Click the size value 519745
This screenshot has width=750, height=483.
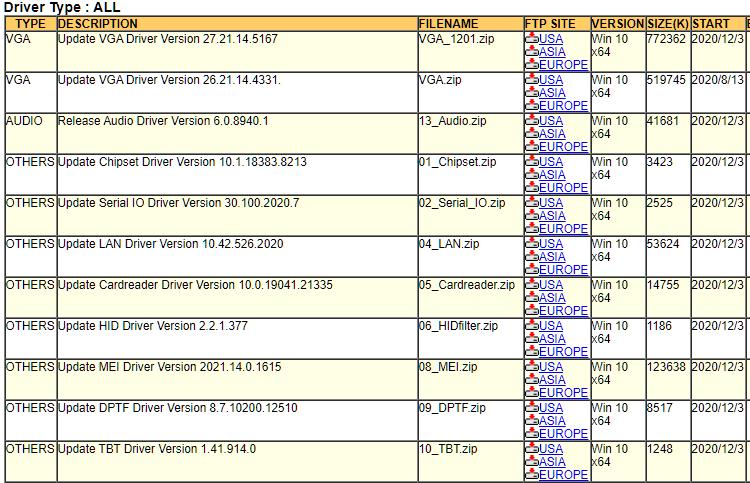tap(666, 80)
